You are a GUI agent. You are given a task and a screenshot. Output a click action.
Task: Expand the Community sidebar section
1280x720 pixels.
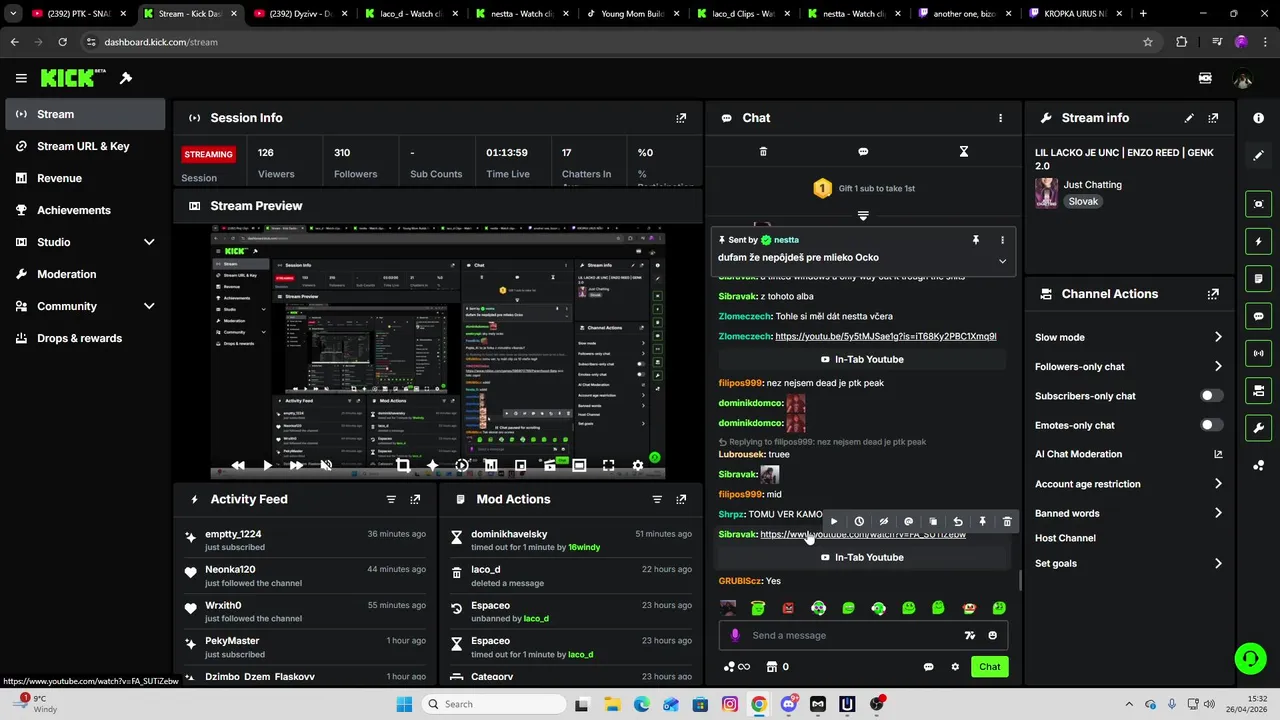(149, 306)
